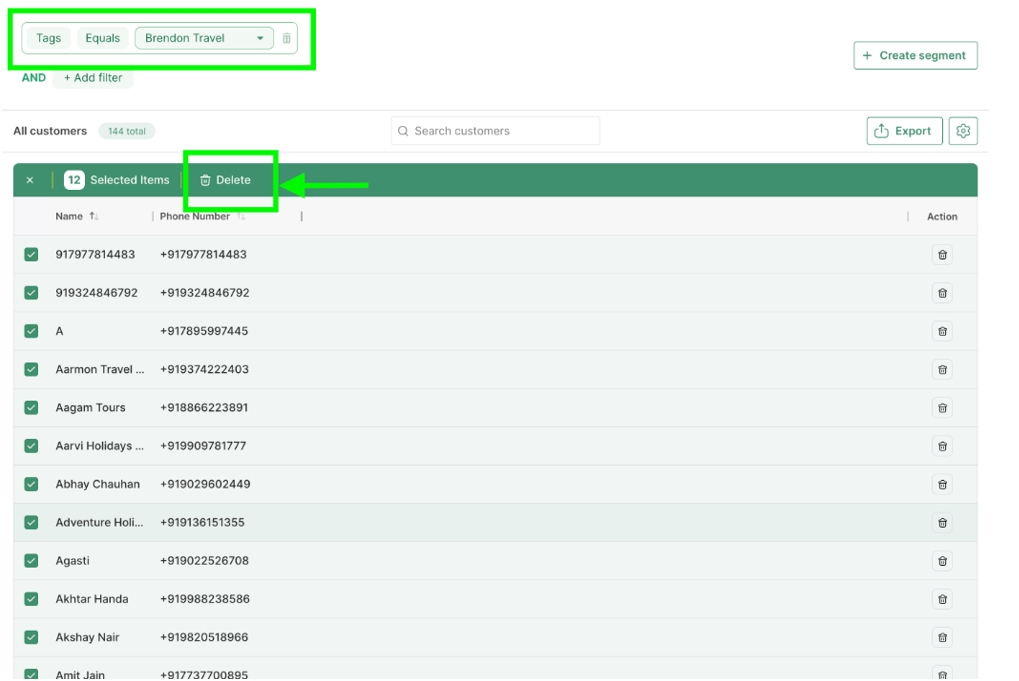Image resolution: width=1019 pixels, height=681 pixels.
Task: Uncheck the checkbox for Aagam Tours
Action: pos(31,408)
